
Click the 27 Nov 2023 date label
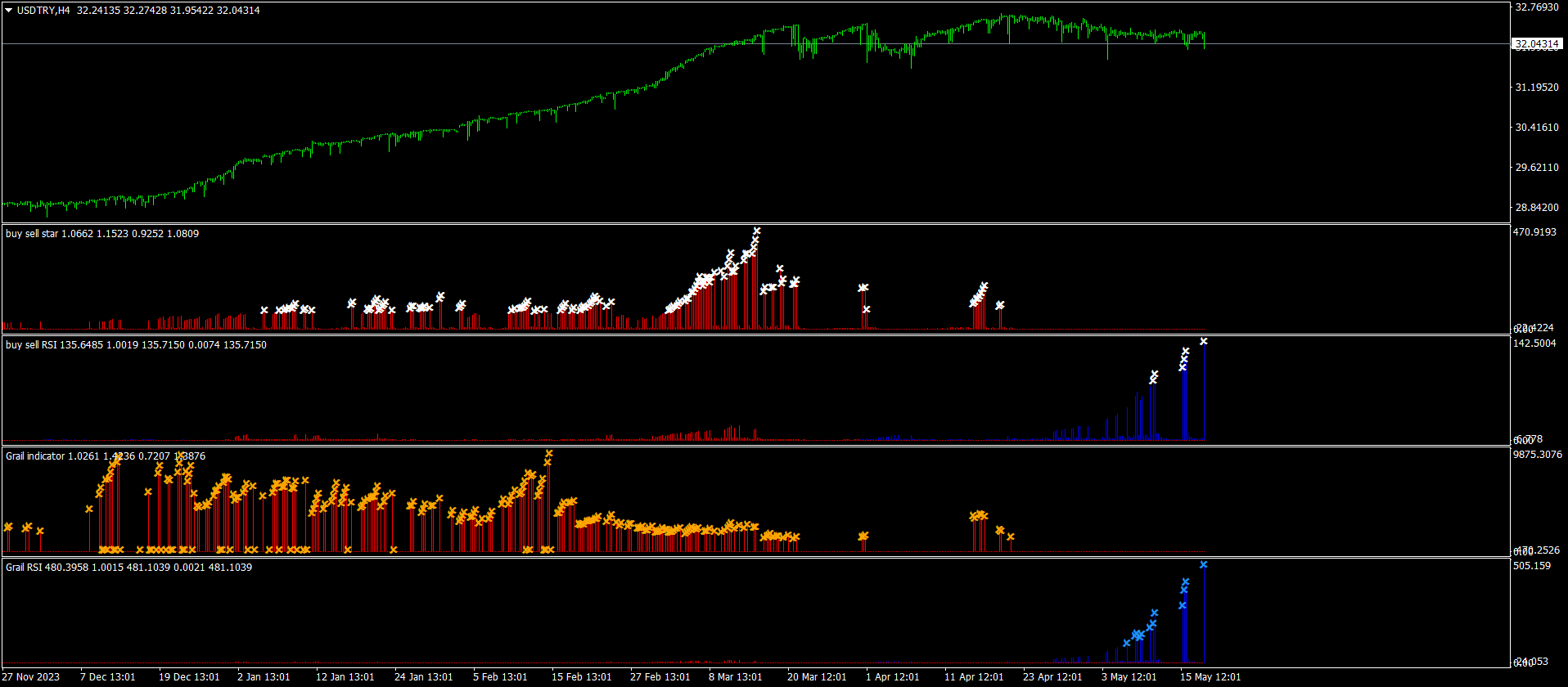click(31, 677)
